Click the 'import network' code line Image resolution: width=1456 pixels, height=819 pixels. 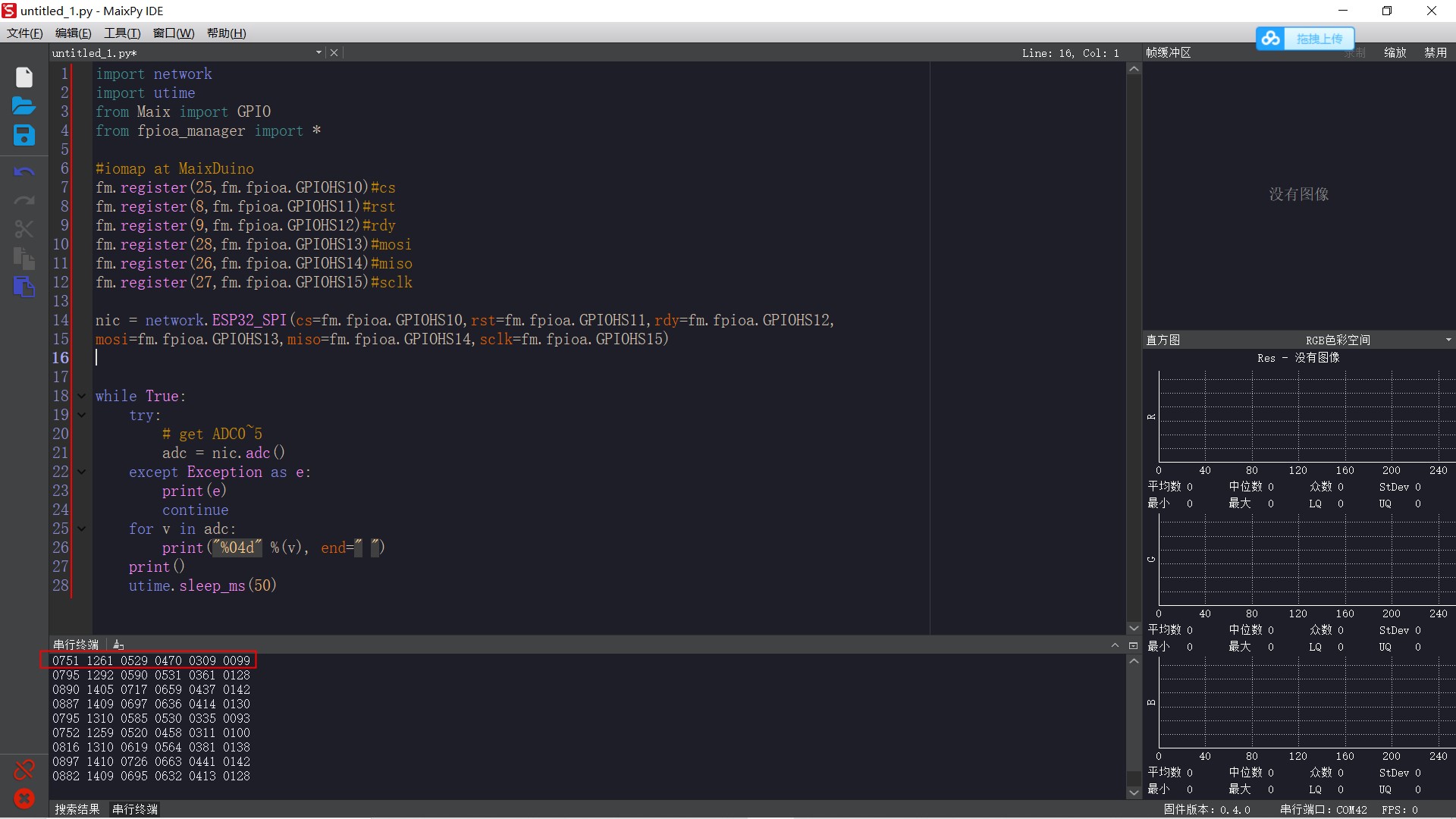(x=154, y=74)
